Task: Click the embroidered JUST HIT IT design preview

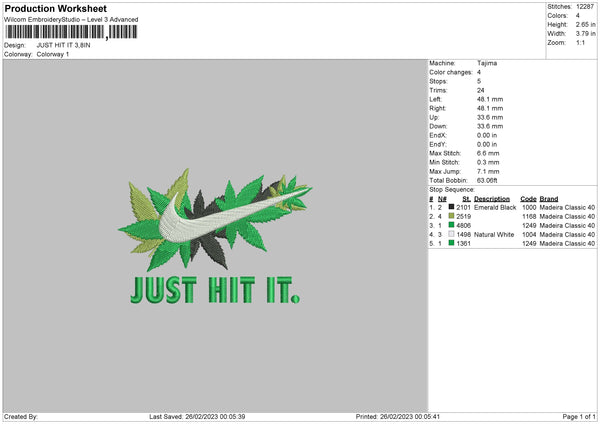Action: (x=215, y=236)
